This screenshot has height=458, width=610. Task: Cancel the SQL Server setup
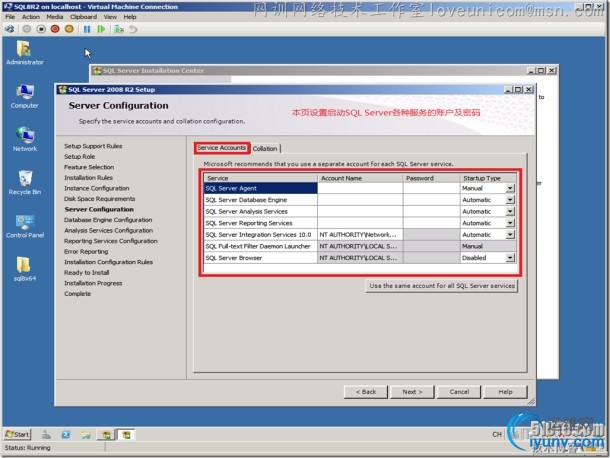click(x=459, y=392)
